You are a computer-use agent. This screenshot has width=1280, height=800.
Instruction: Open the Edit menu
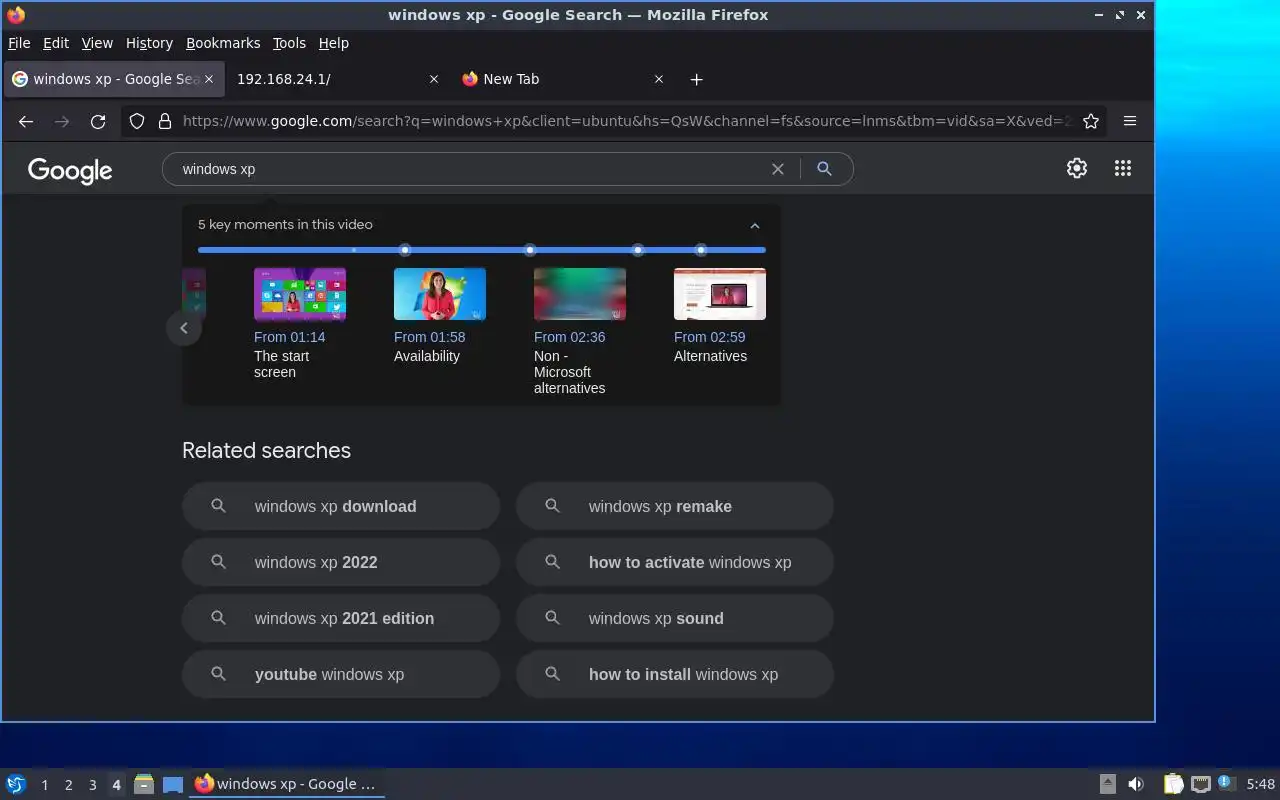[x=56, y=43]
